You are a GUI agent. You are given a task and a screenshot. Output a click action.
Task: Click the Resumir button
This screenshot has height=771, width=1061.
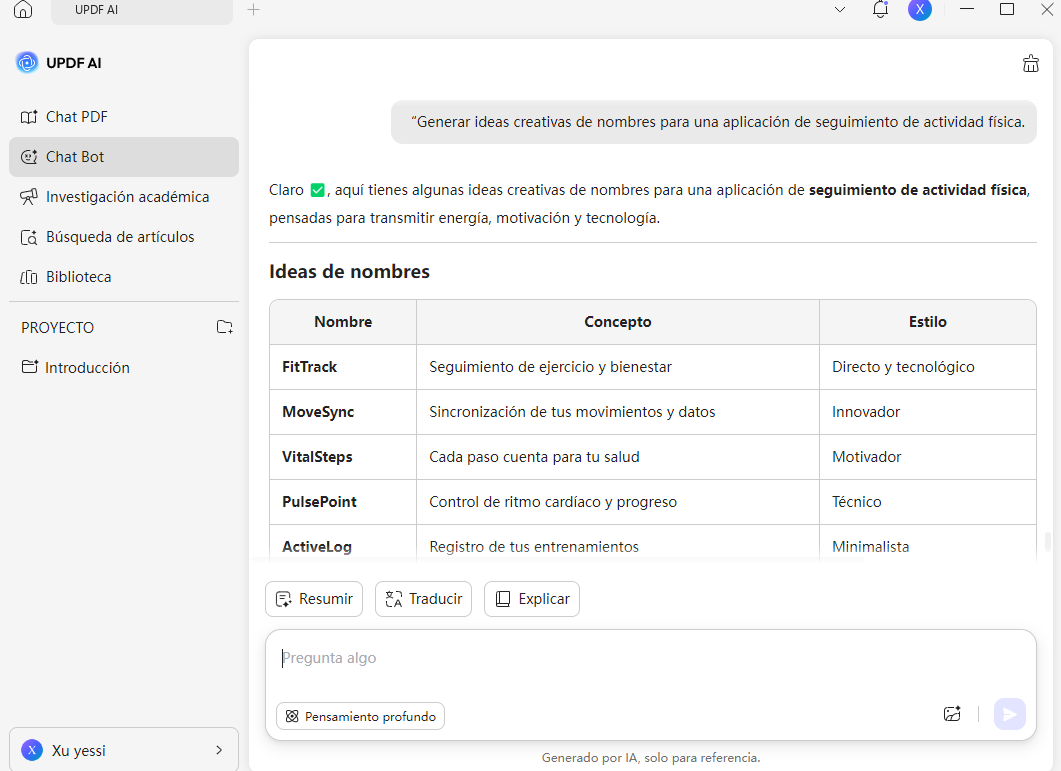pyautogui.click(x=313, y=598)
